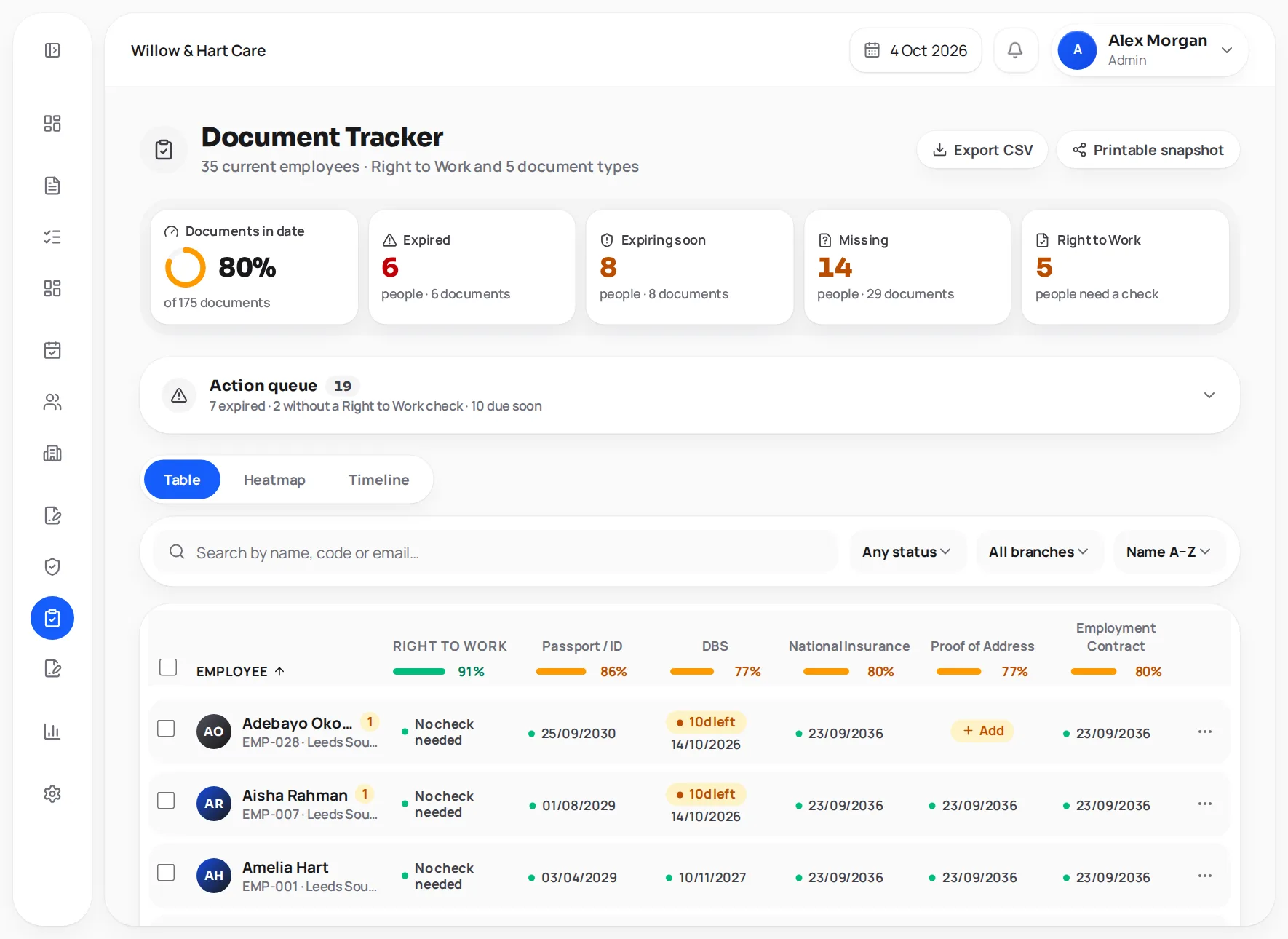Click the 10d left DBS badge for Aisha Rahman
The height and width of the screenshot is (939, 1288).
coord(706,794)
